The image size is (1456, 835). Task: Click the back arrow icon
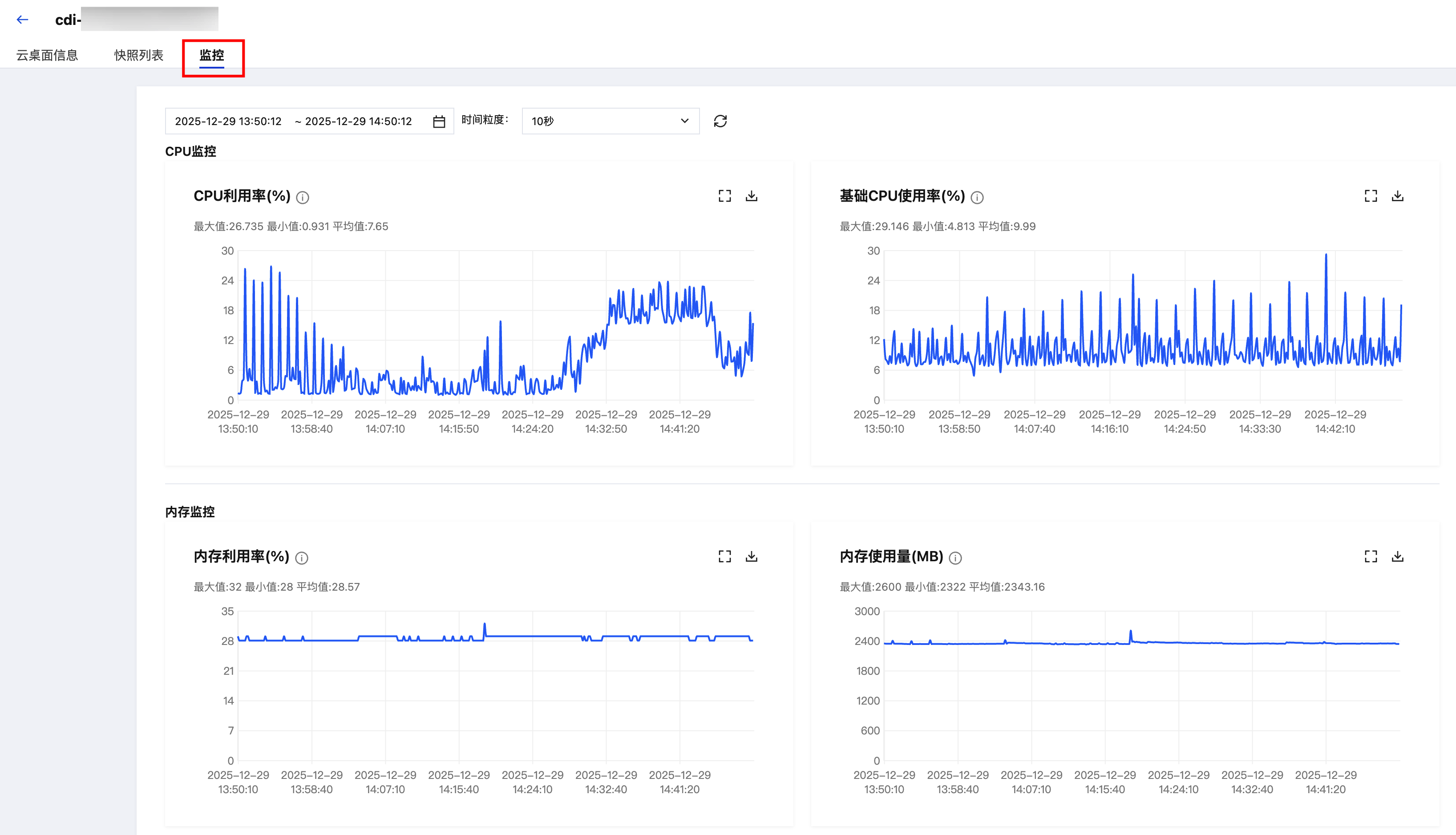tap(22, 20)
